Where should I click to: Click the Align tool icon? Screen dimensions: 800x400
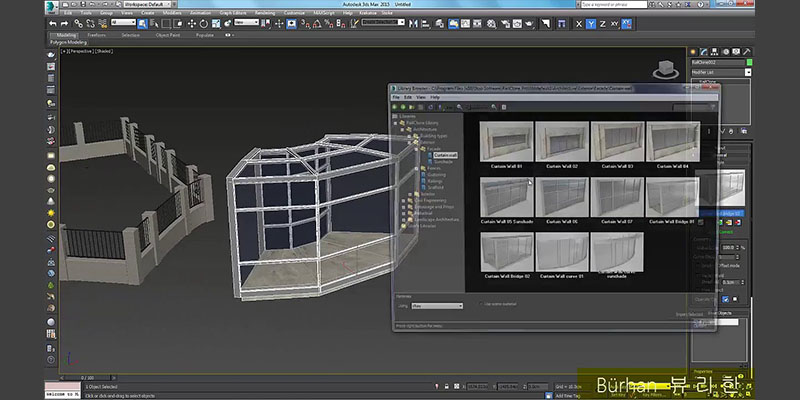click(426, 23)
